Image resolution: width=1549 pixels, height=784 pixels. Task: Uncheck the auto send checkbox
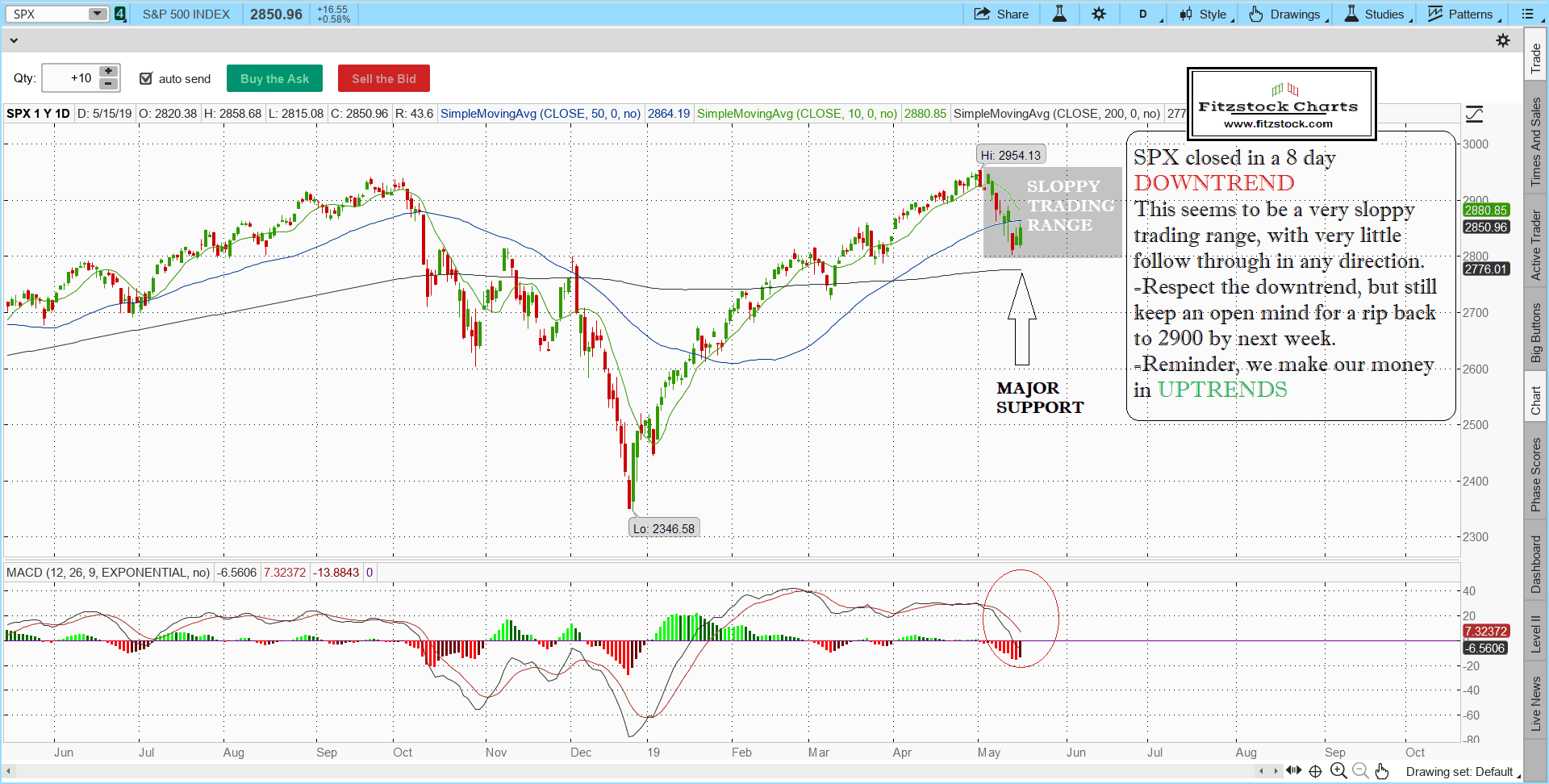pos(146,78)
